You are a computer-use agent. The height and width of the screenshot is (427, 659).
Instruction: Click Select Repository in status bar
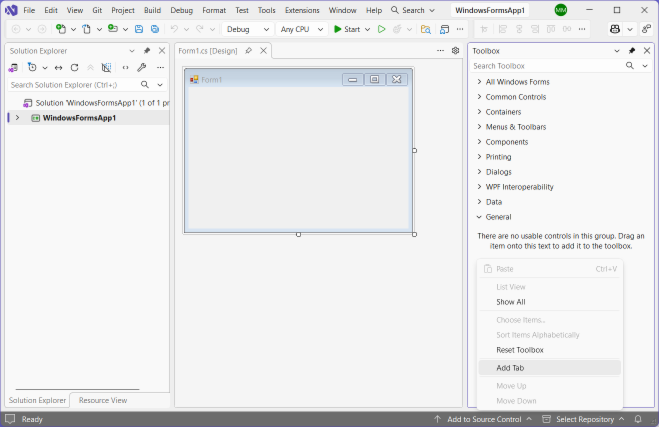583,419
